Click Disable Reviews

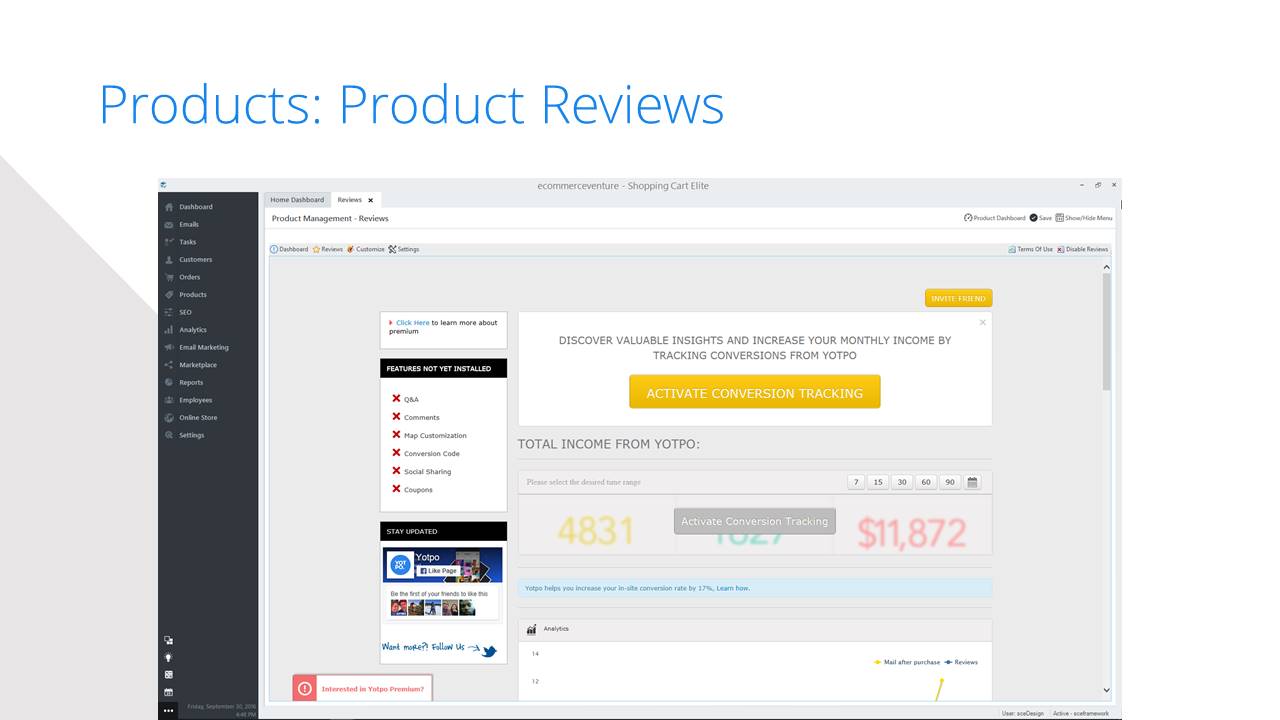(x=1083, y=249)
